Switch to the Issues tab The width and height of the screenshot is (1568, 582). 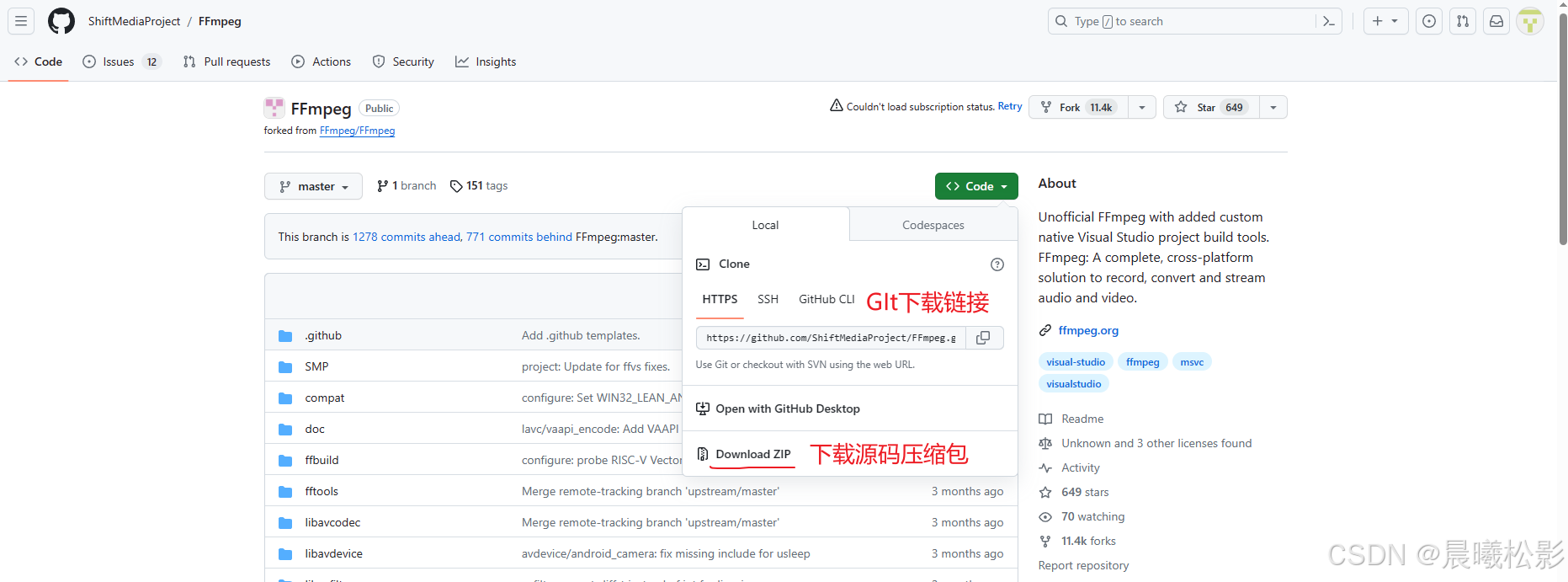coord(121,61)
